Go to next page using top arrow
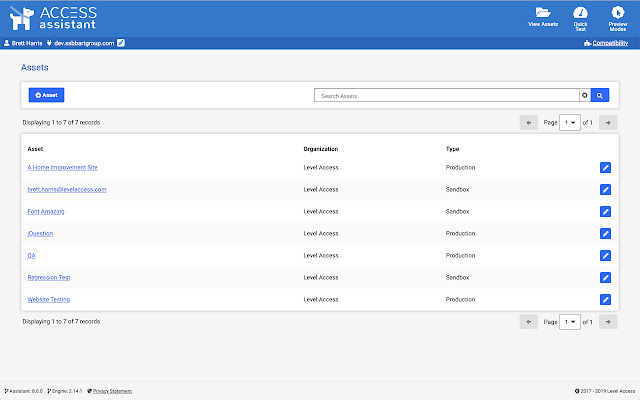Screen dimensions: 640x400 click(x=608, y=123)
